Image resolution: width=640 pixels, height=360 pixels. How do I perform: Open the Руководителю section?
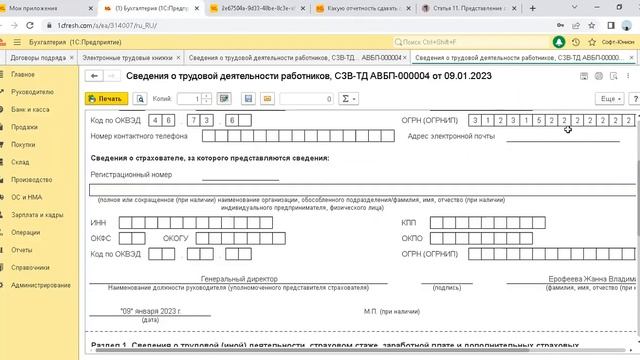pyautogui.click(x=32, y=92)
